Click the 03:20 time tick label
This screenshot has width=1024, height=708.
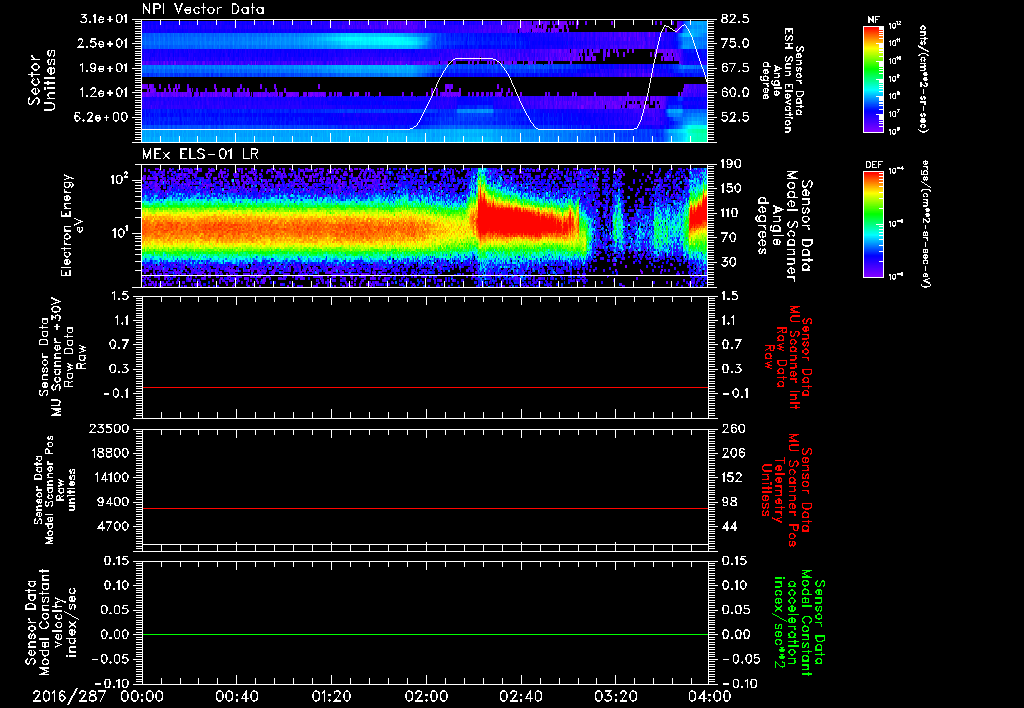pos(616,697)
